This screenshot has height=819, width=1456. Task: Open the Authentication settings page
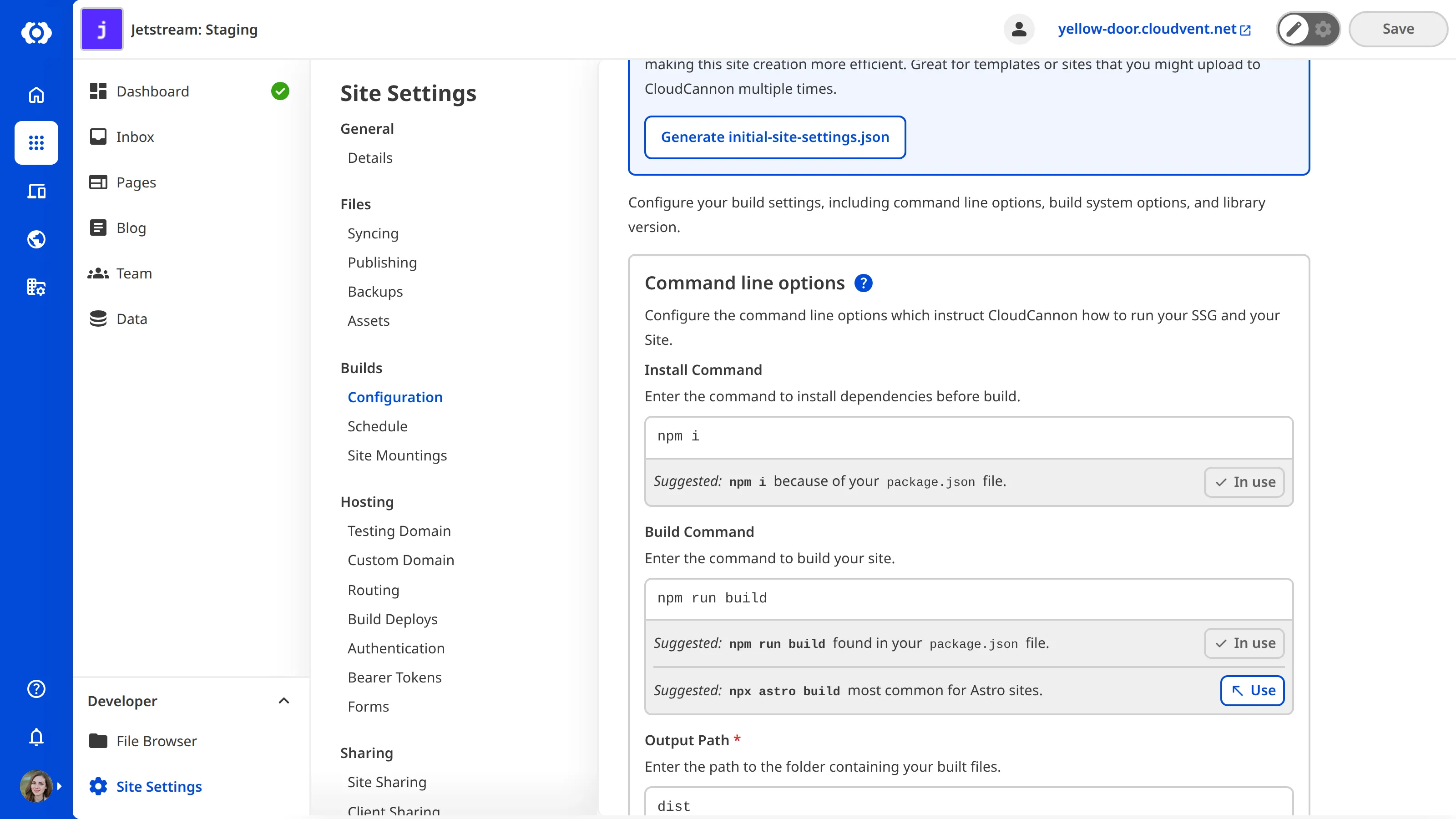[x=396, y=648]
